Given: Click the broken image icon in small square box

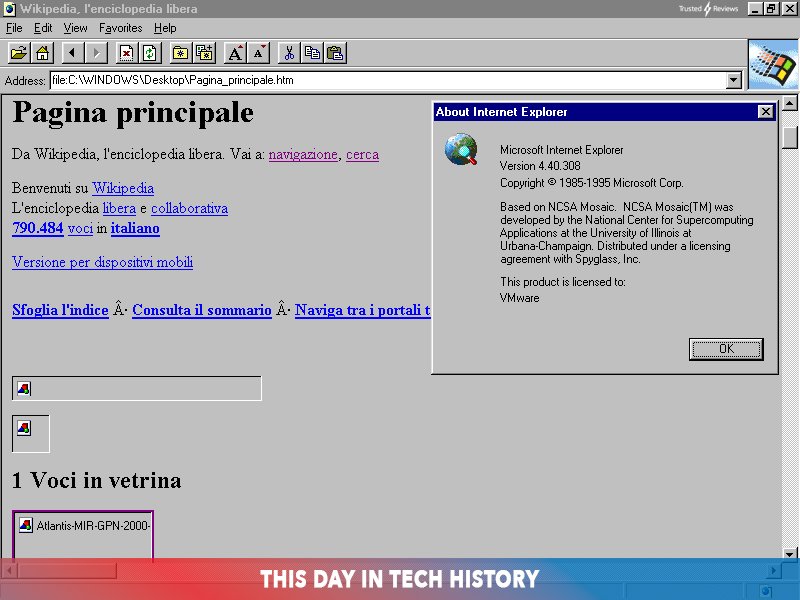Looking at the screenshot, I should (24, 428).
